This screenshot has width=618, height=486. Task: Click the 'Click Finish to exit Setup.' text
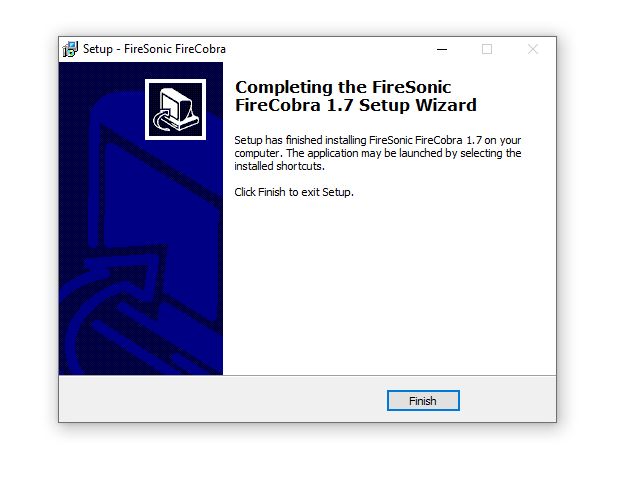click(x=294, y=192)
